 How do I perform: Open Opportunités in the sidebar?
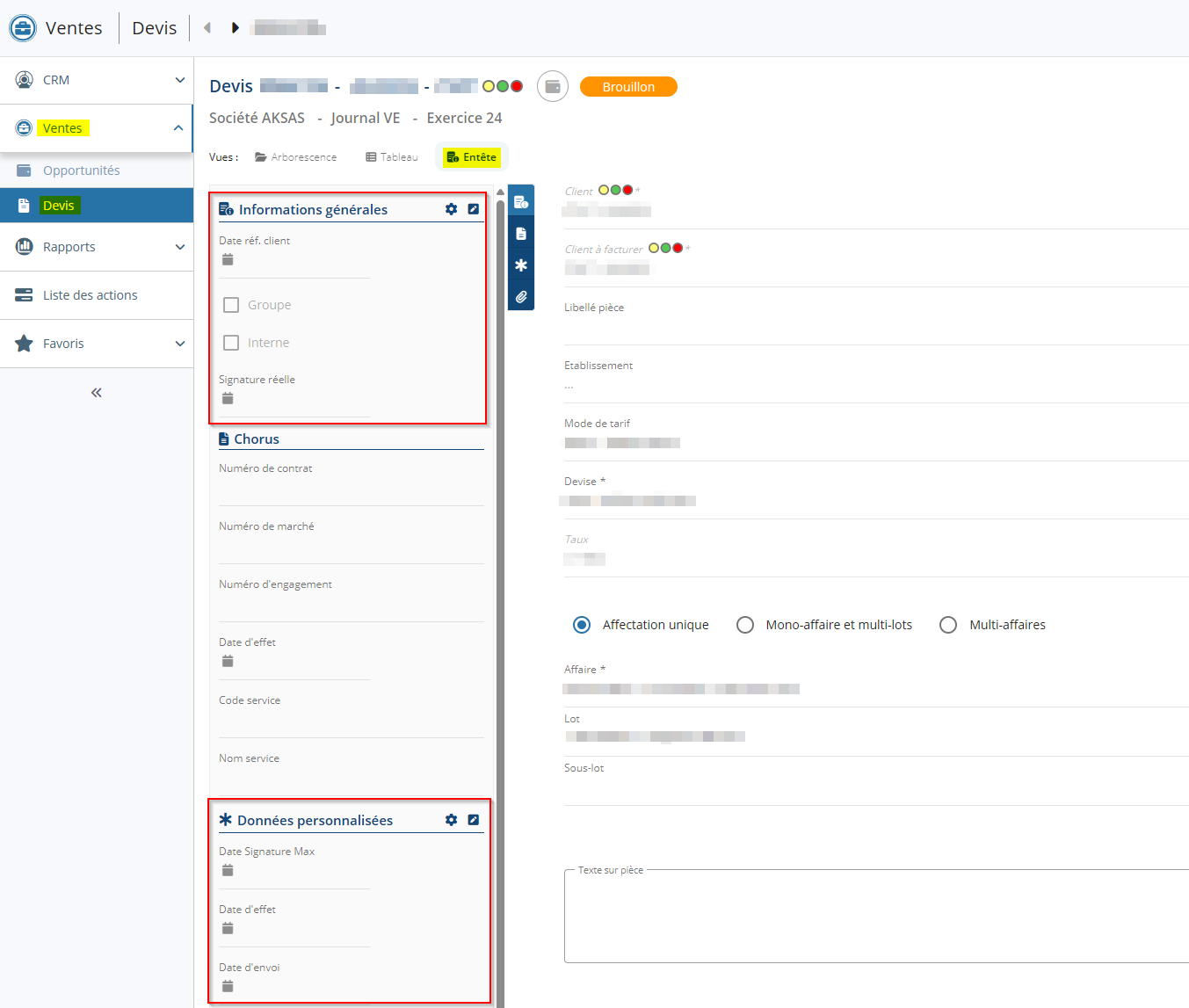[x=81, y=170]
